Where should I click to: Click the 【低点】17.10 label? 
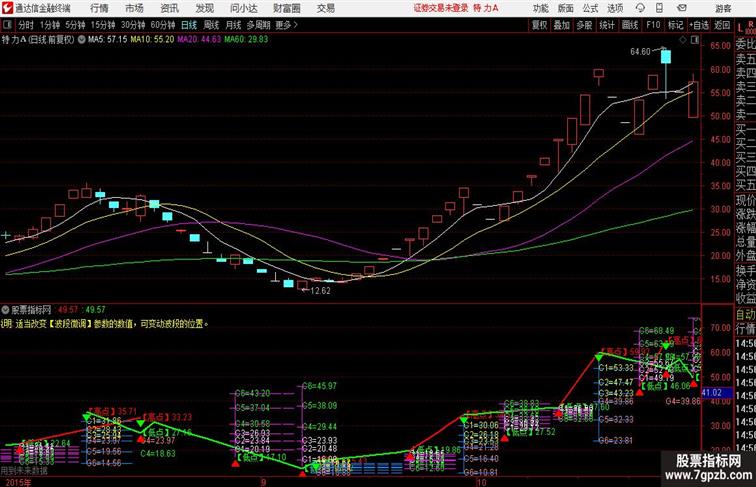click(262, 457)
